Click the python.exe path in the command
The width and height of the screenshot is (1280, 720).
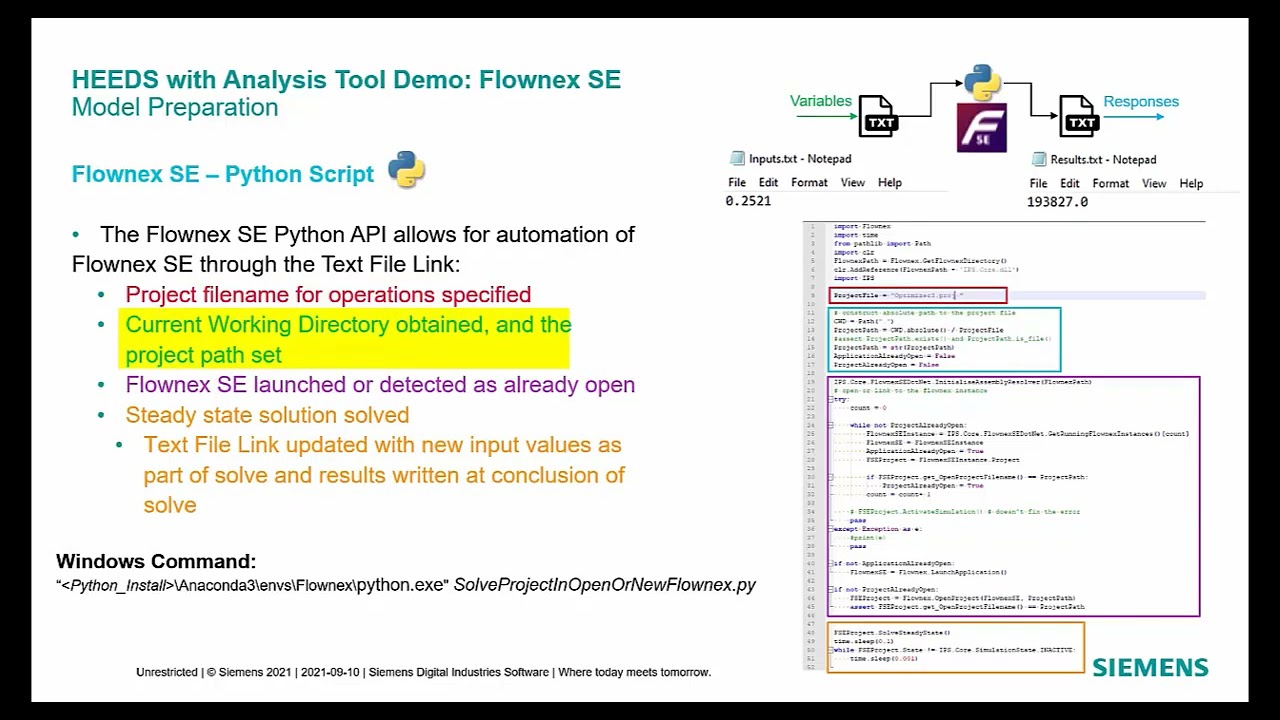(x=252, y=585)
